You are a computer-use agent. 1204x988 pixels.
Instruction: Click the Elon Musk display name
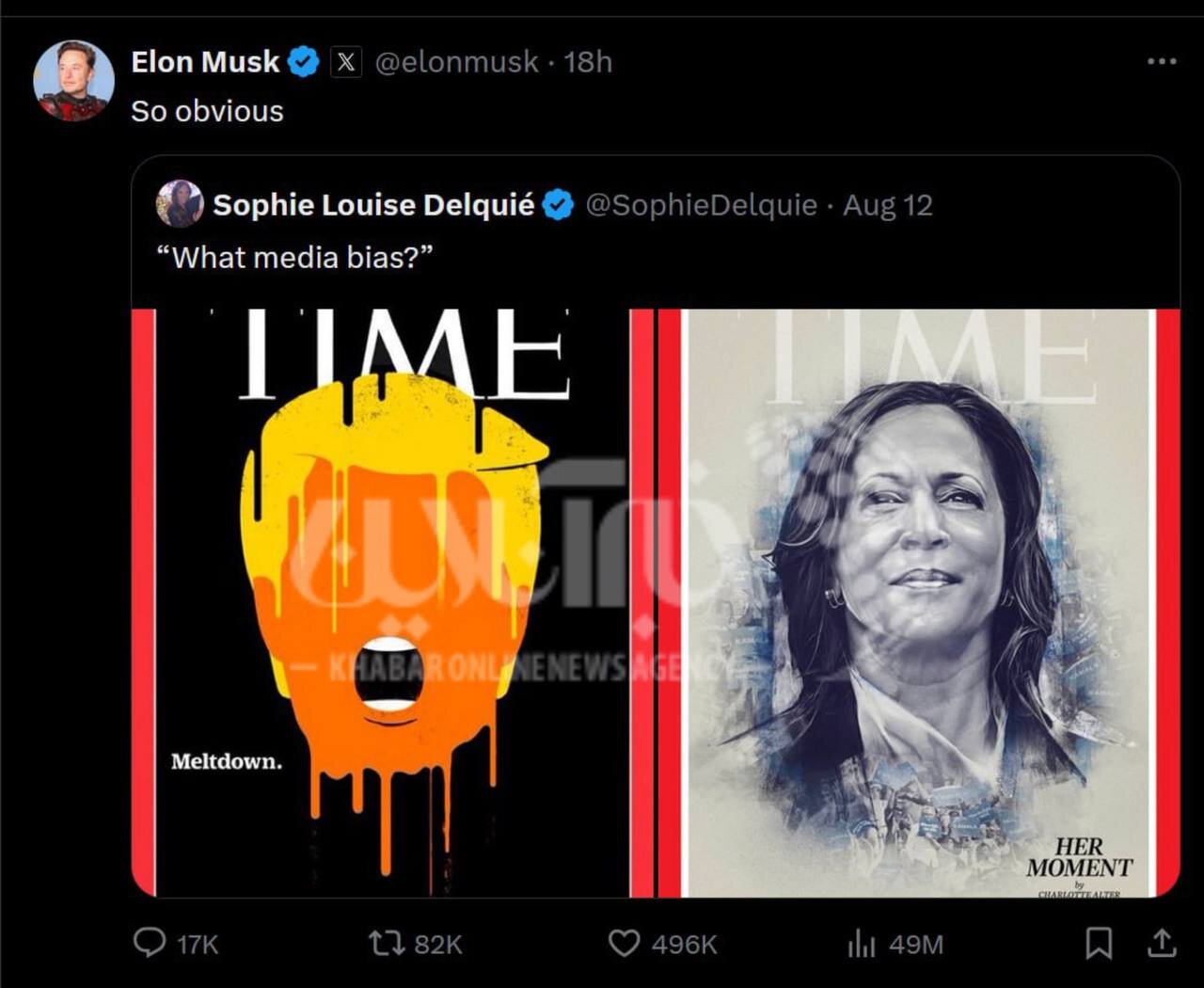tap(205, 62)
